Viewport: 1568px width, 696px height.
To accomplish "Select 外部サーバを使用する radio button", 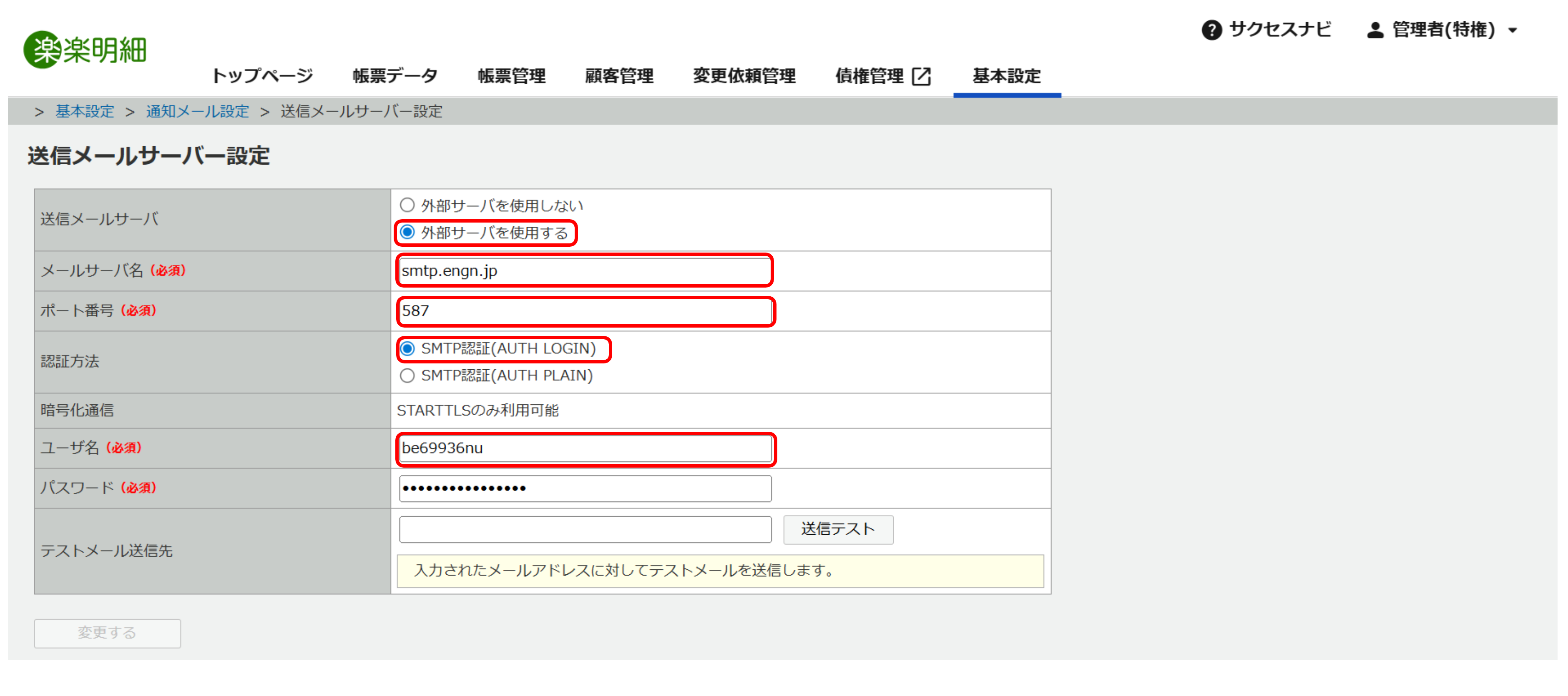I will click(x=407, y=233).
